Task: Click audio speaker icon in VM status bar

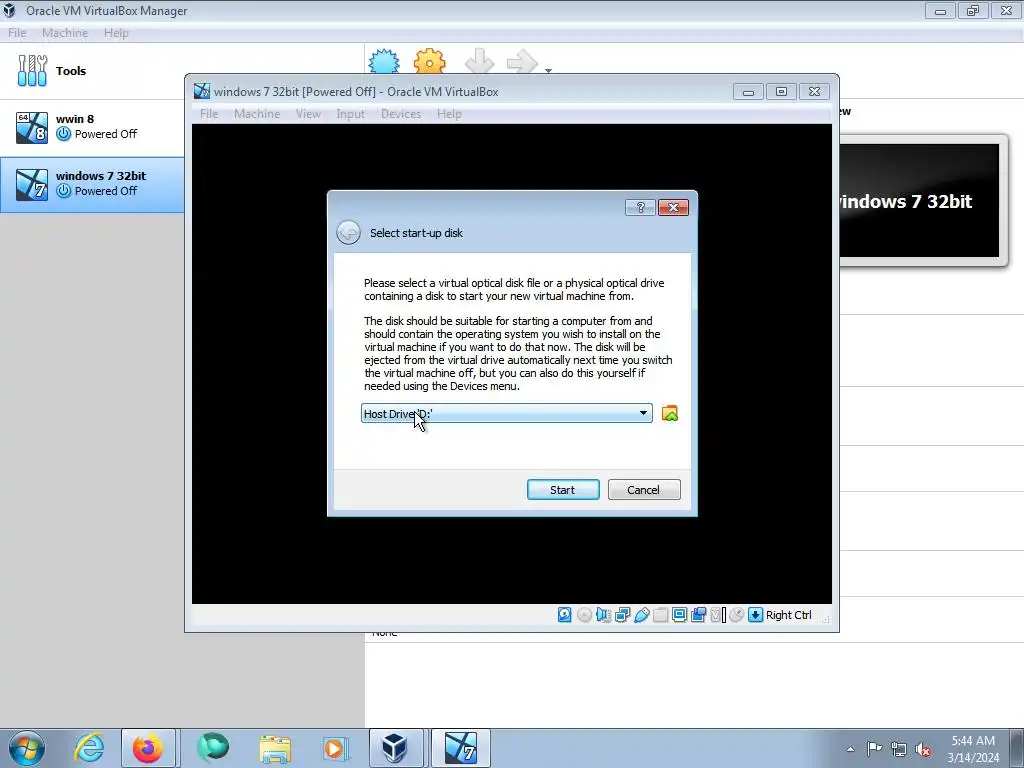Action: (x=603, y=615)
